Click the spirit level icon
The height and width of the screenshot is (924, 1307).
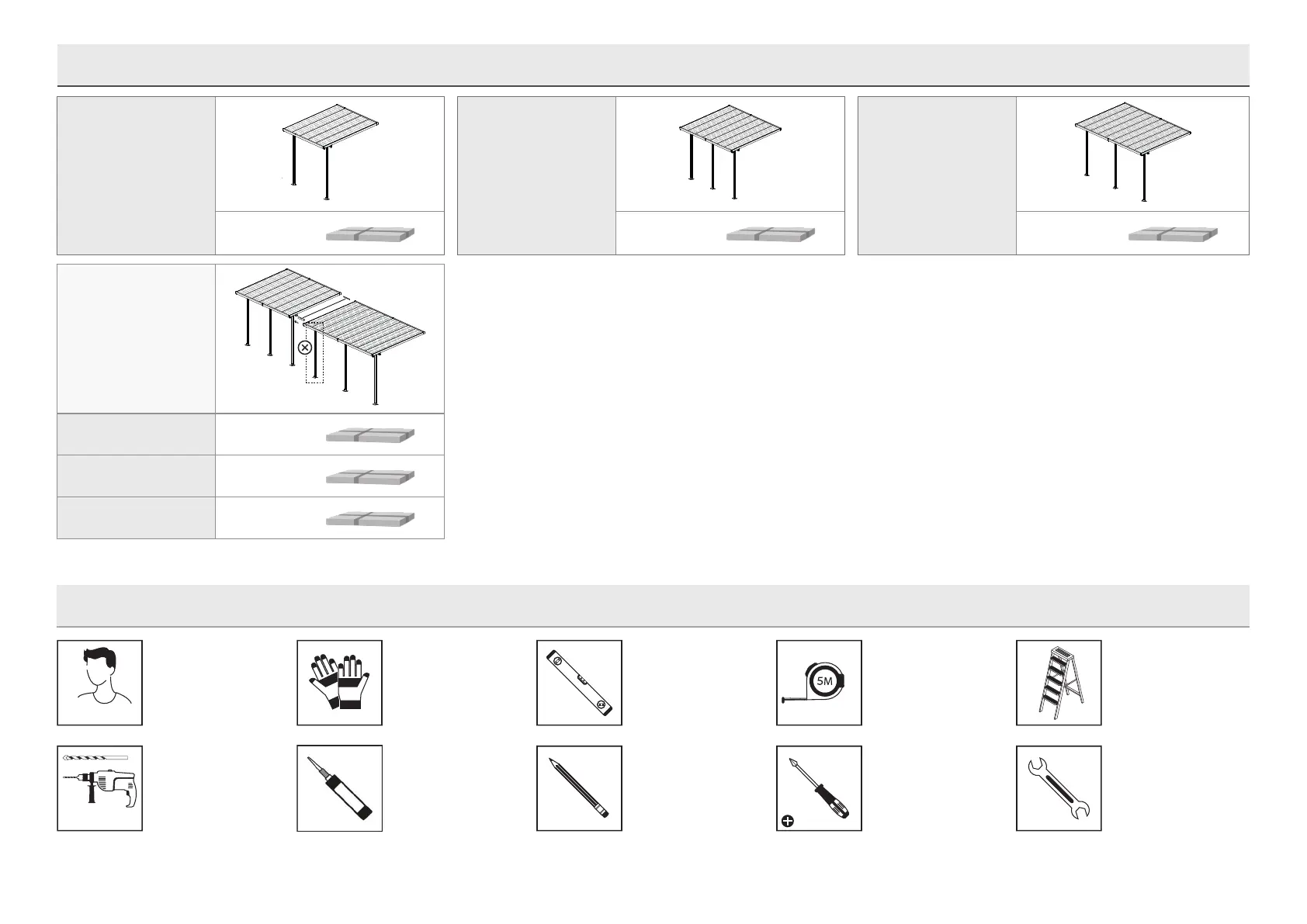579,683
